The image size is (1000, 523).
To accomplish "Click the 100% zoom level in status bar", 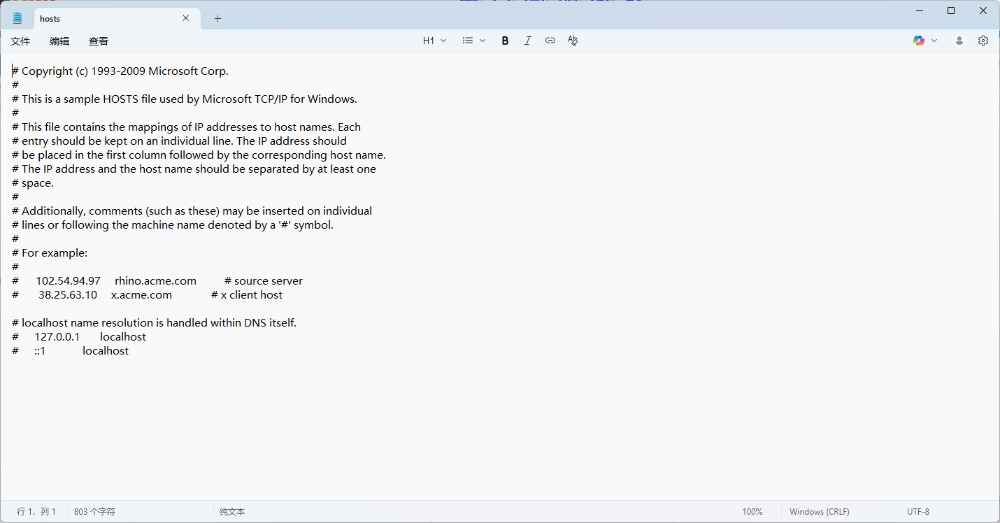I will click(752, 511).
